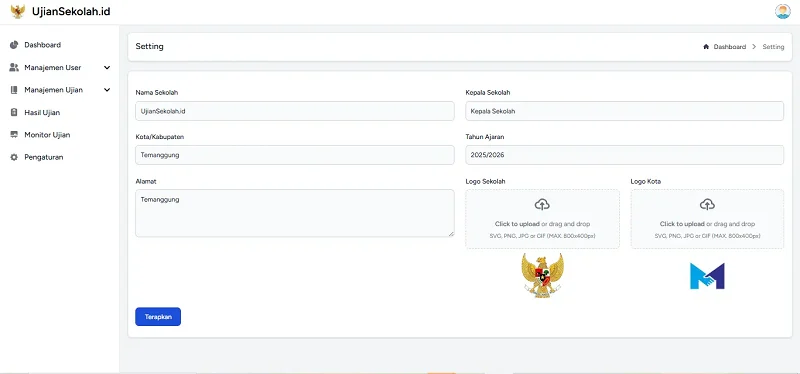Click the Terapkan button

(x=158, y=316)
